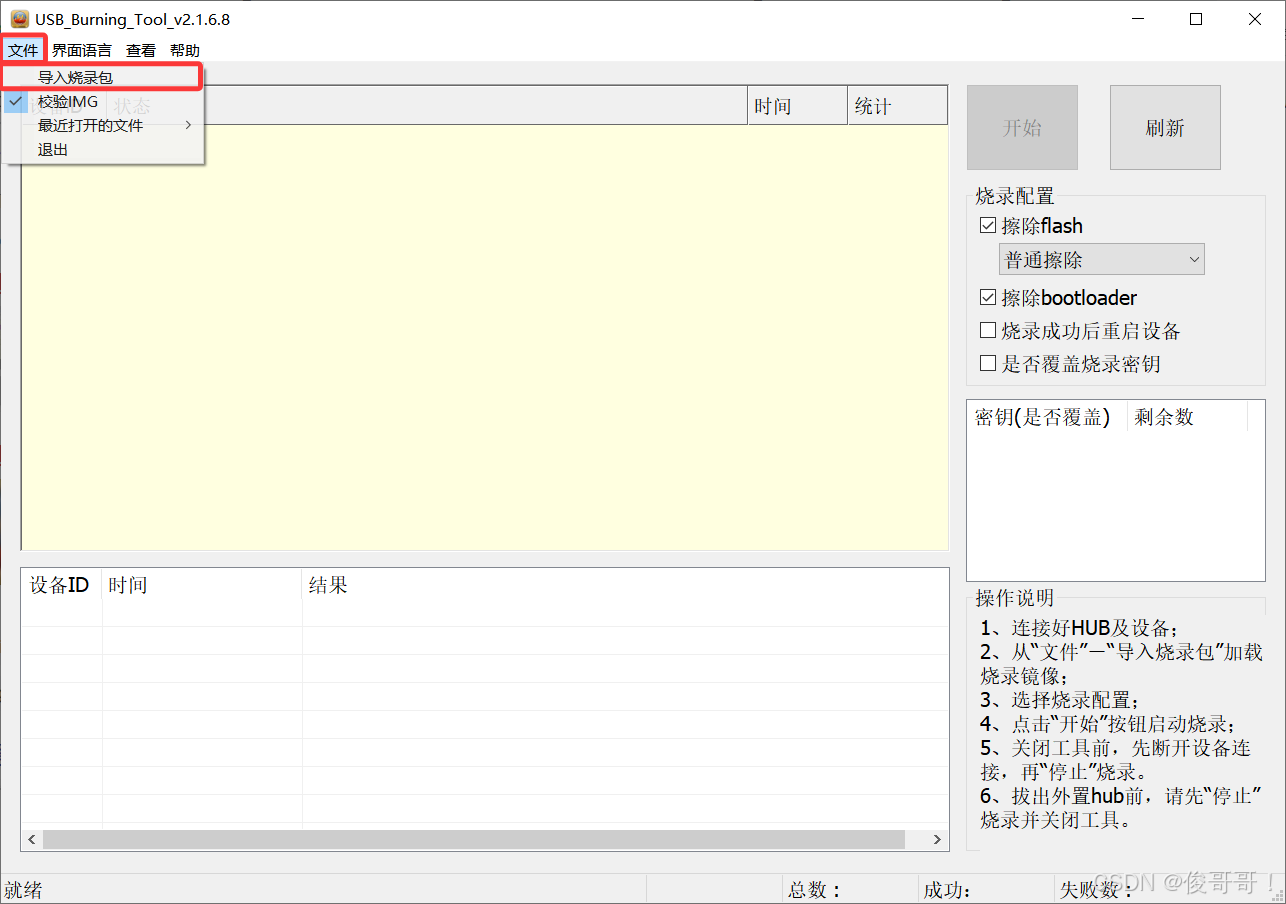
Task: Click the 刷新 button
Action: 1165,128
